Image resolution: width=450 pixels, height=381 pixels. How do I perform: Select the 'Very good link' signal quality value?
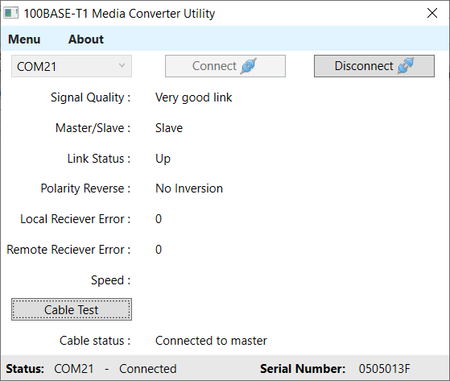click(x=194, y=97)
